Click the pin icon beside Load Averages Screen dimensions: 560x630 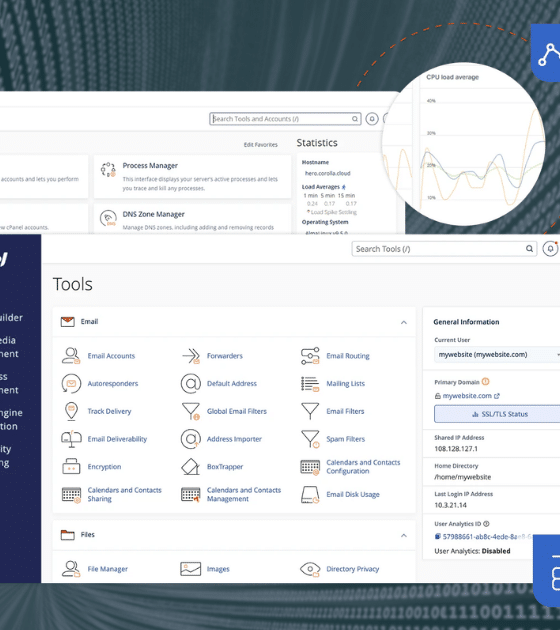(x=343, y=187)
